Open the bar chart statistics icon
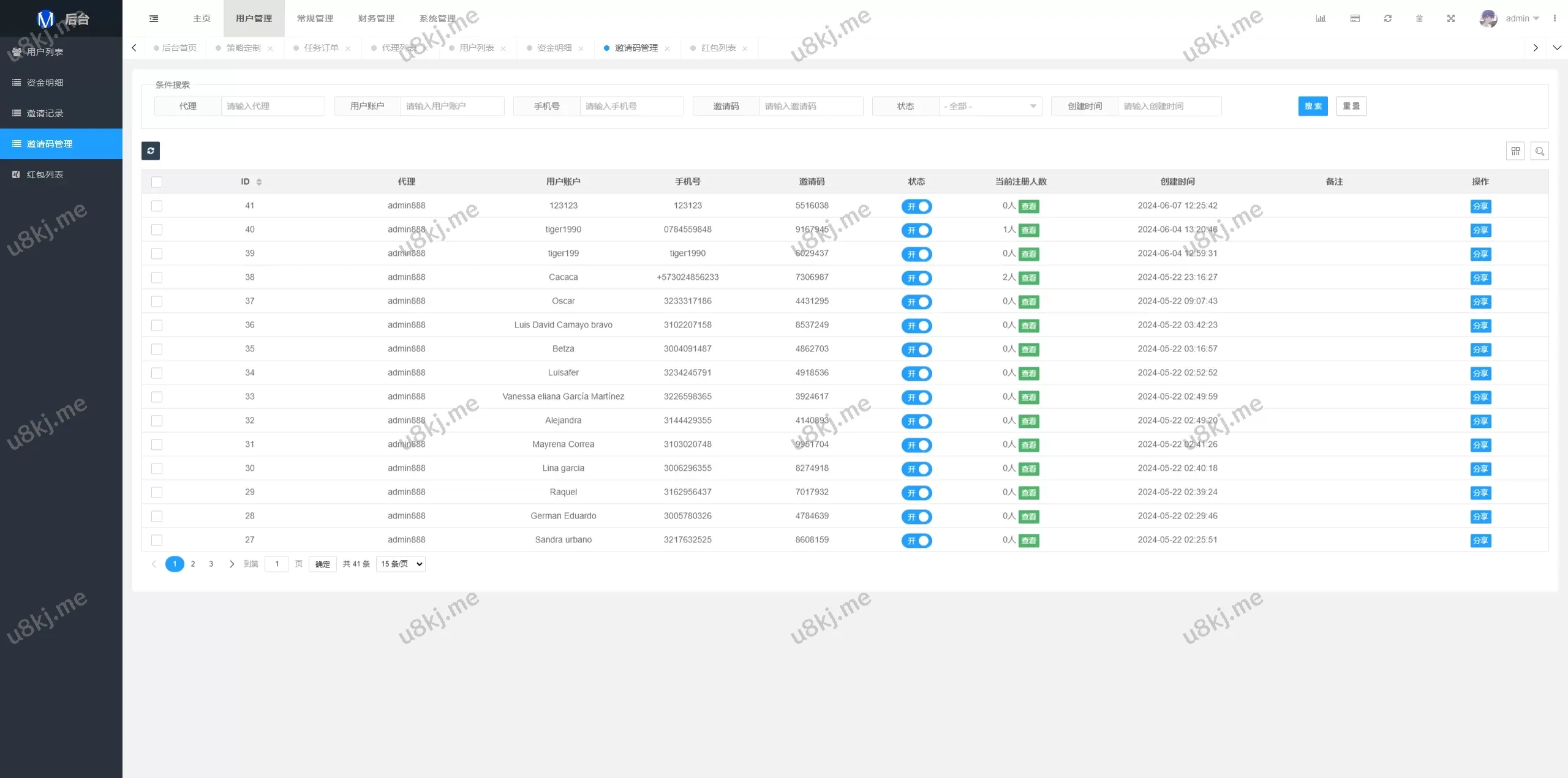Screen dimensions: 1568x778 pos(1321,18)
